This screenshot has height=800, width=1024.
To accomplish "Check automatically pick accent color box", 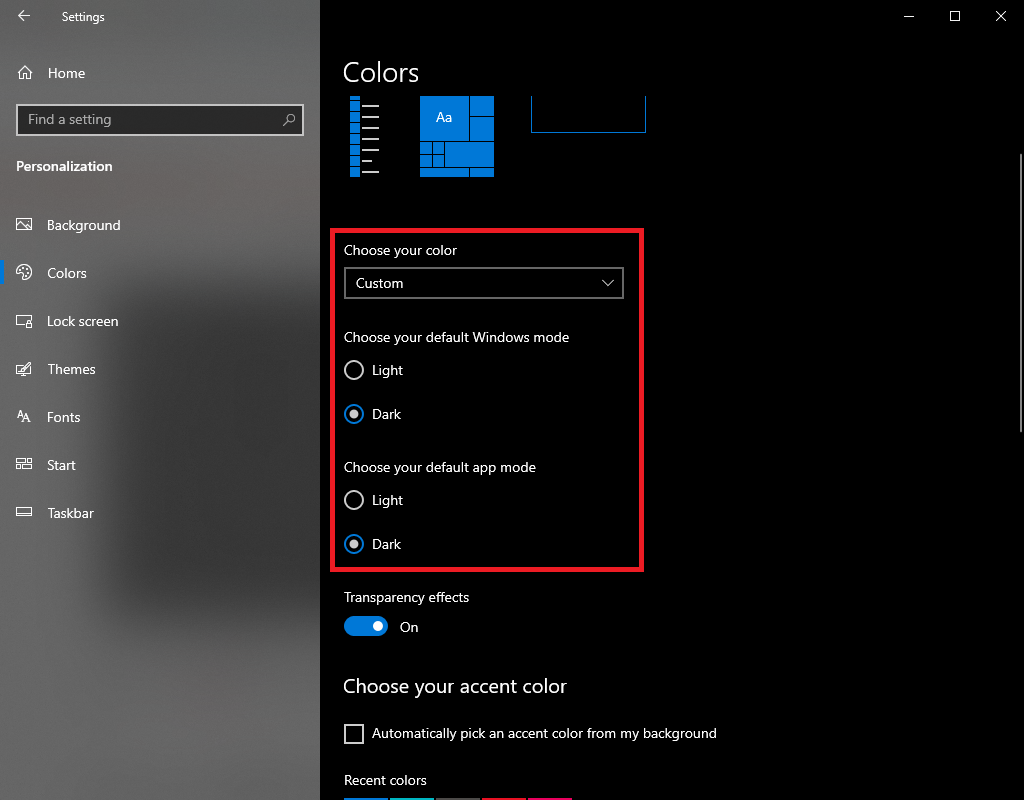I will coord(354,733).
